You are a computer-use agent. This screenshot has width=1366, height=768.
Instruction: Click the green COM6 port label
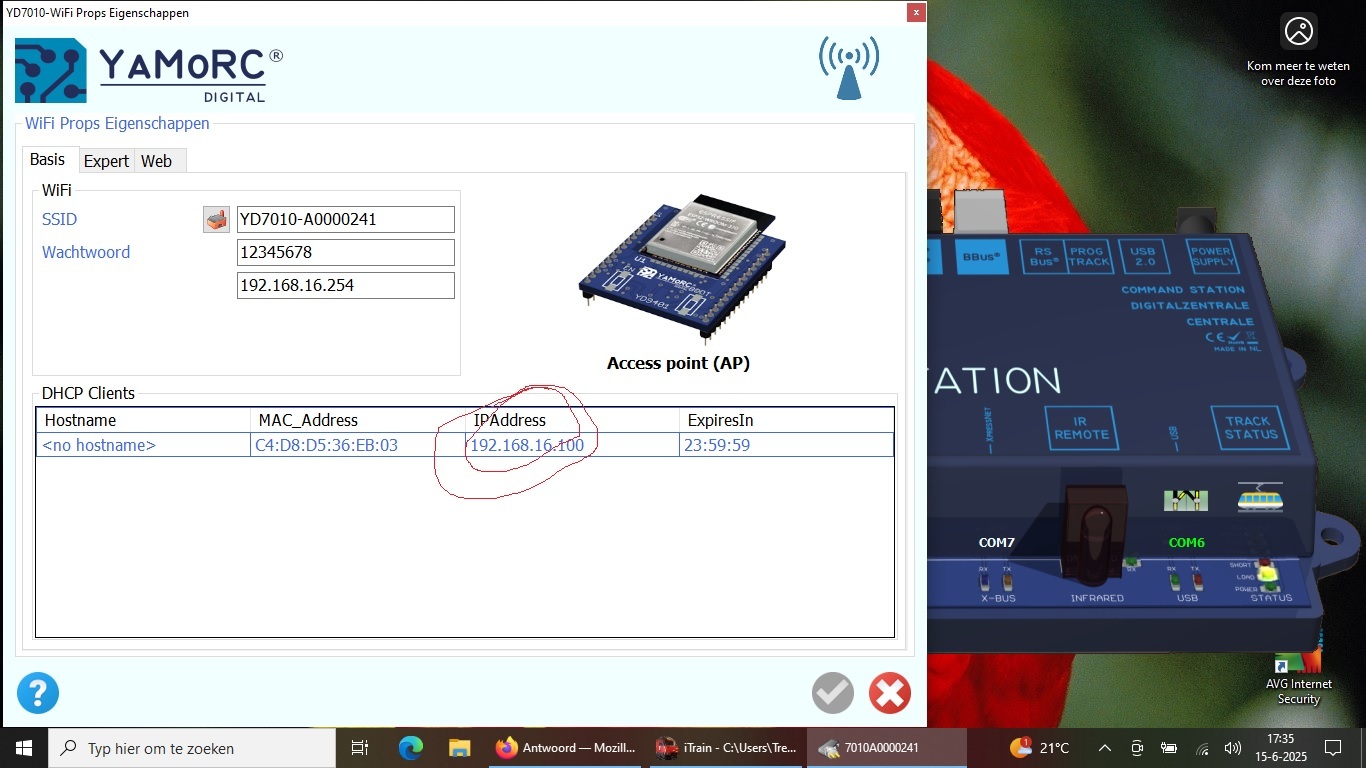tap(1187, 543)
